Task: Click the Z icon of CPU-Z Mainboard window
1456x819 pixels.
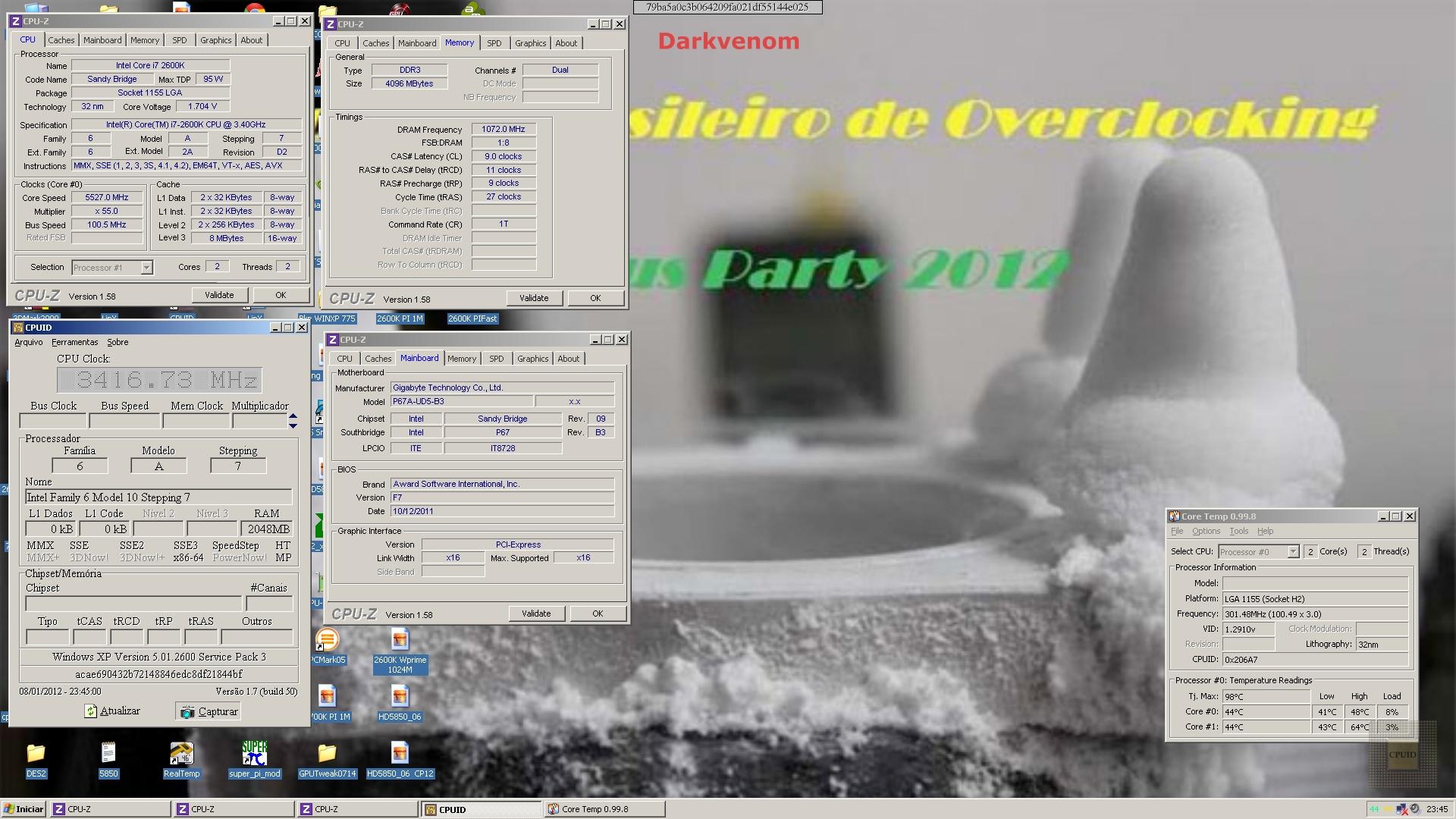Action: pyautogui.click(x=333, y=340)
